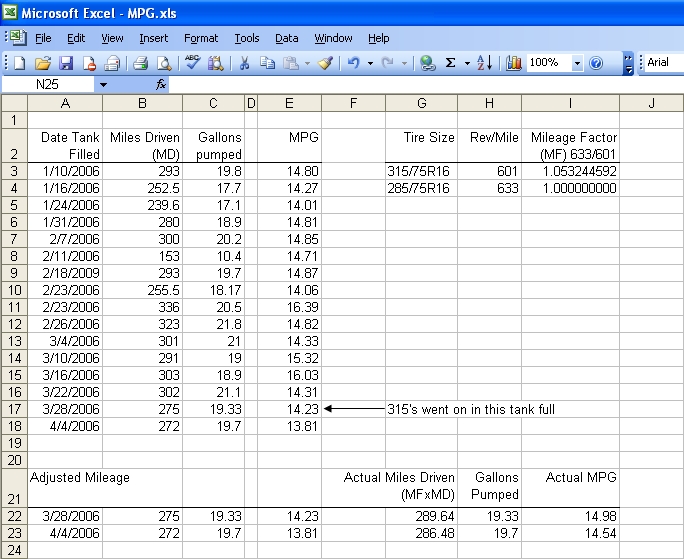Open the Help menu
This screenshot has width=684, height=559.
tap(379, 38)
